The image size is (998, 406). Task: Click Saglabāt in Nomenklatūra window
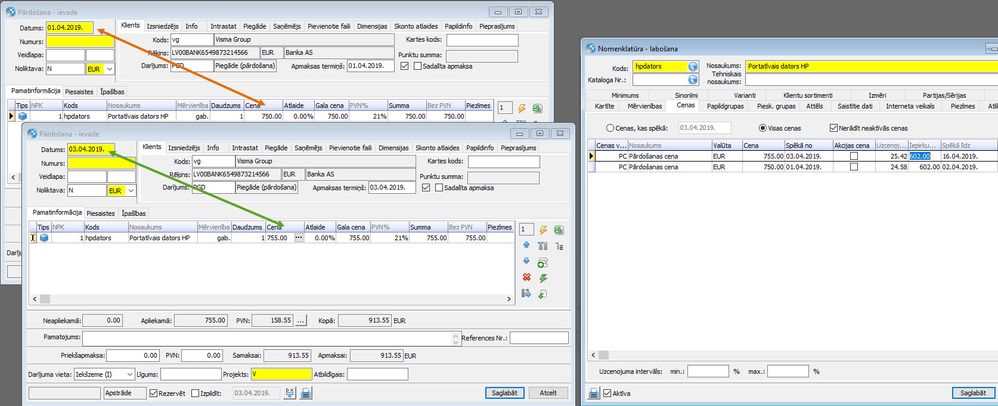click(x=973, y=393)
